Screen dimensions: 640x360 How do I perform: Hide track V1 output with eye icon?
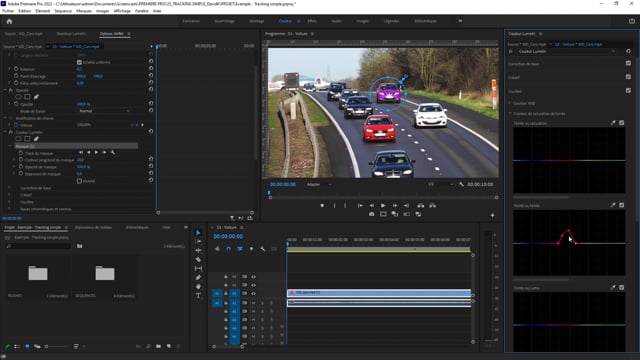pyautogui.click(x=253, y=293)
